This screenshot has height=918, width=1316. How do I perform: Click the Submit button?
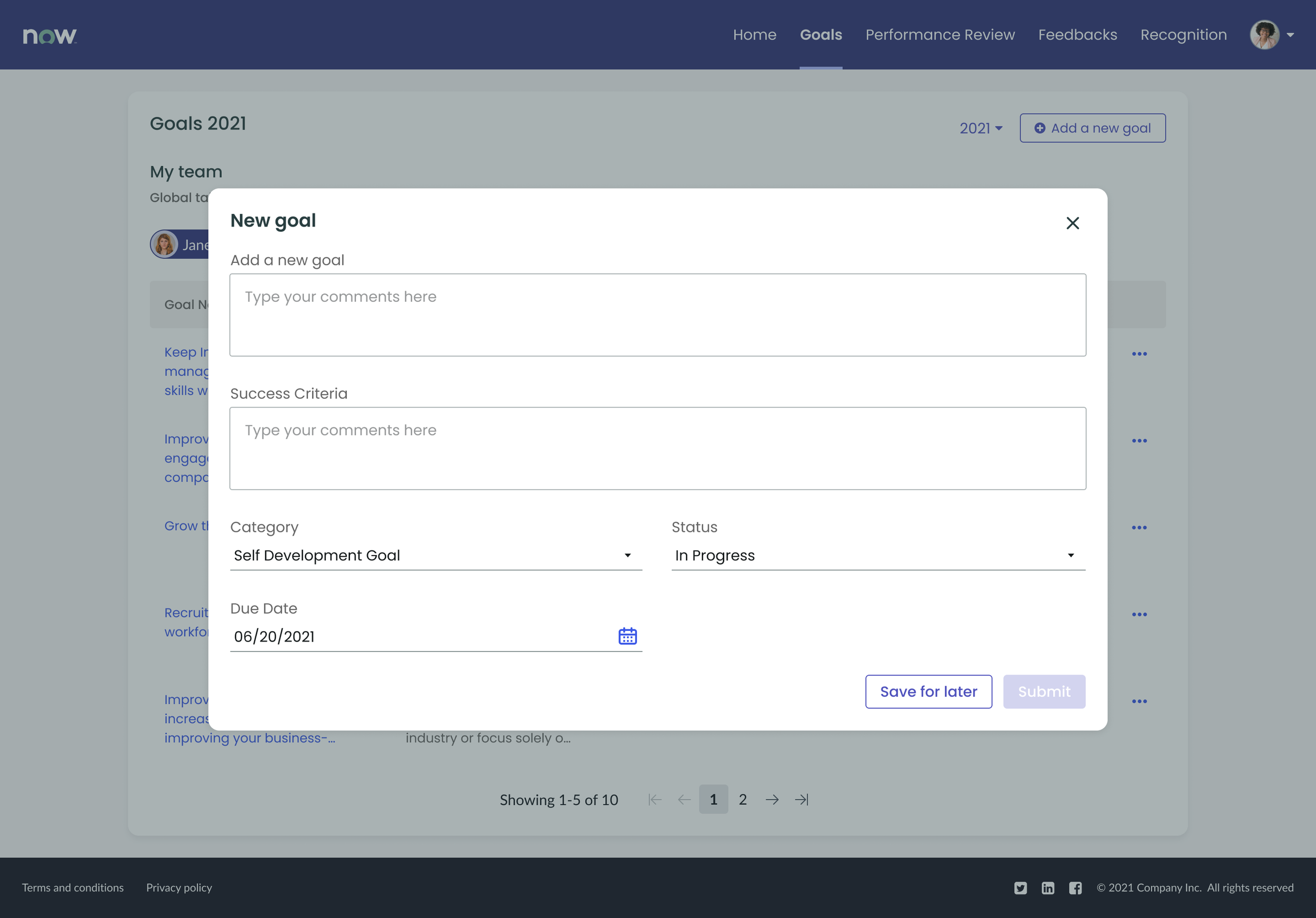point(1044,692)
